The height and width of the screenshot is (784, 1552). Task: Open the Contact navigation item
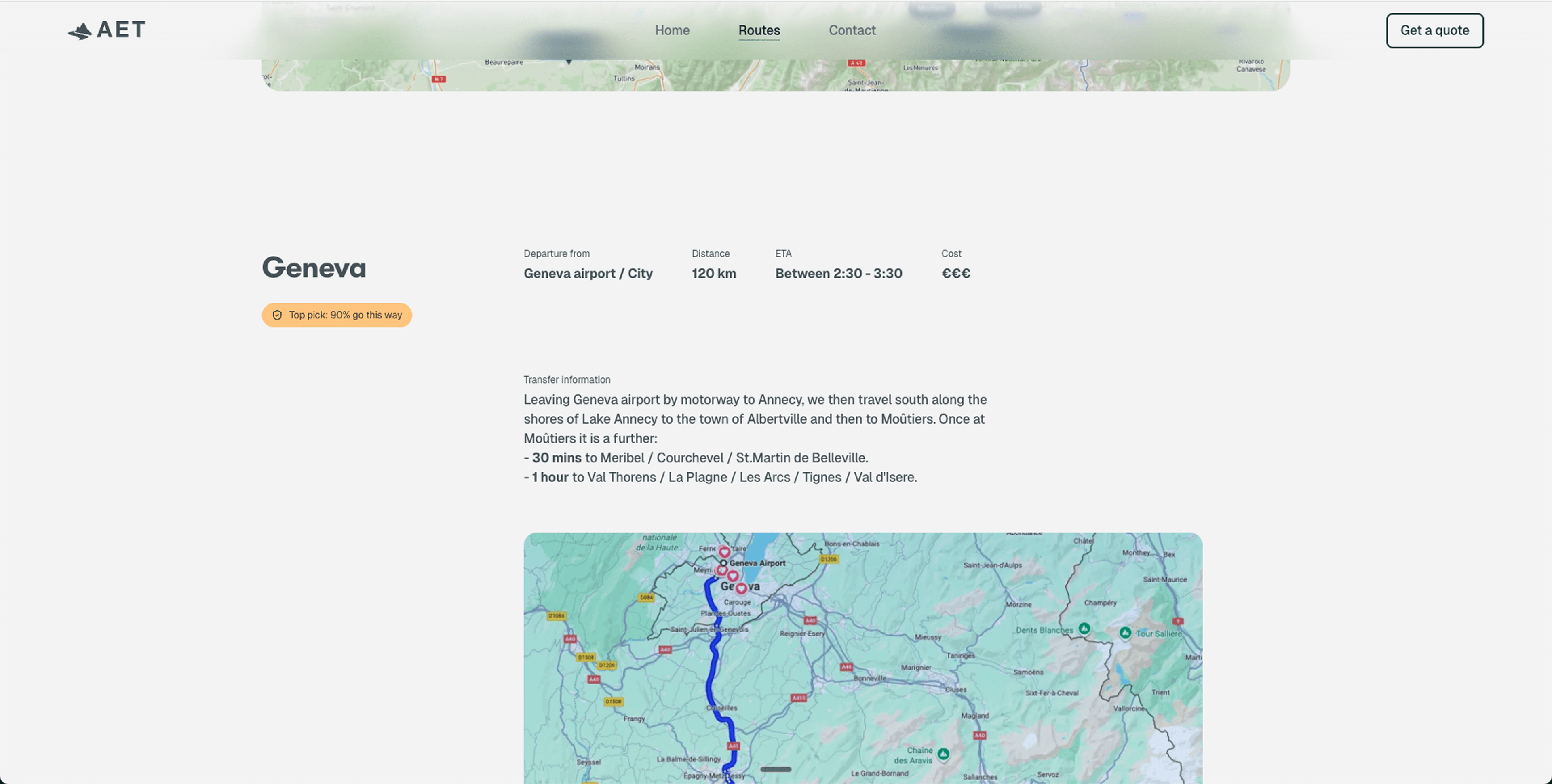tap(852, 30)
